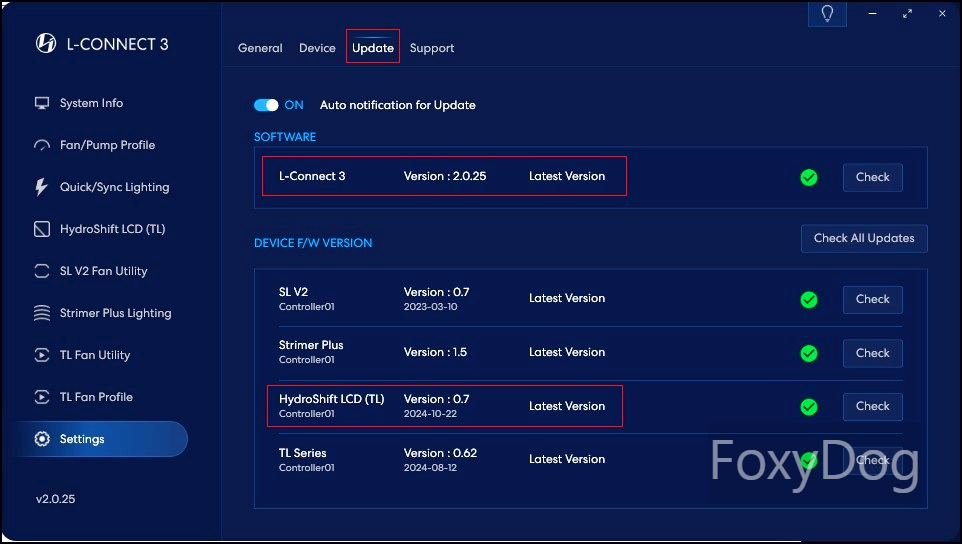Check L-Connect 3 software update
The height and width of the screenshot is (544, 962).
pyautogui.click(x=872, y=177)
